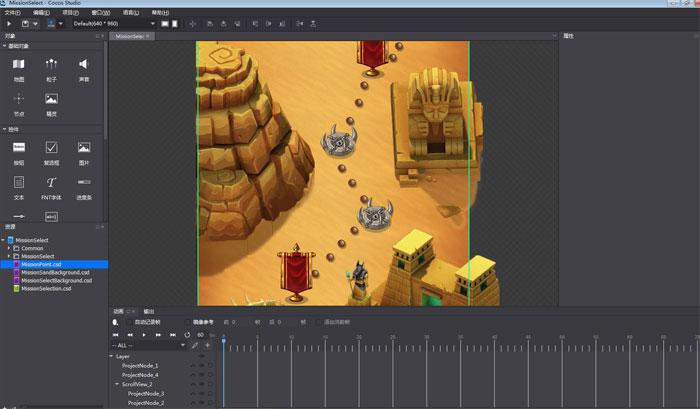Image resolution: width=700 pixels, height=409 pixels.
Task: Click the pencil edit icon beside the ALL dropdown
Action: 195,345
